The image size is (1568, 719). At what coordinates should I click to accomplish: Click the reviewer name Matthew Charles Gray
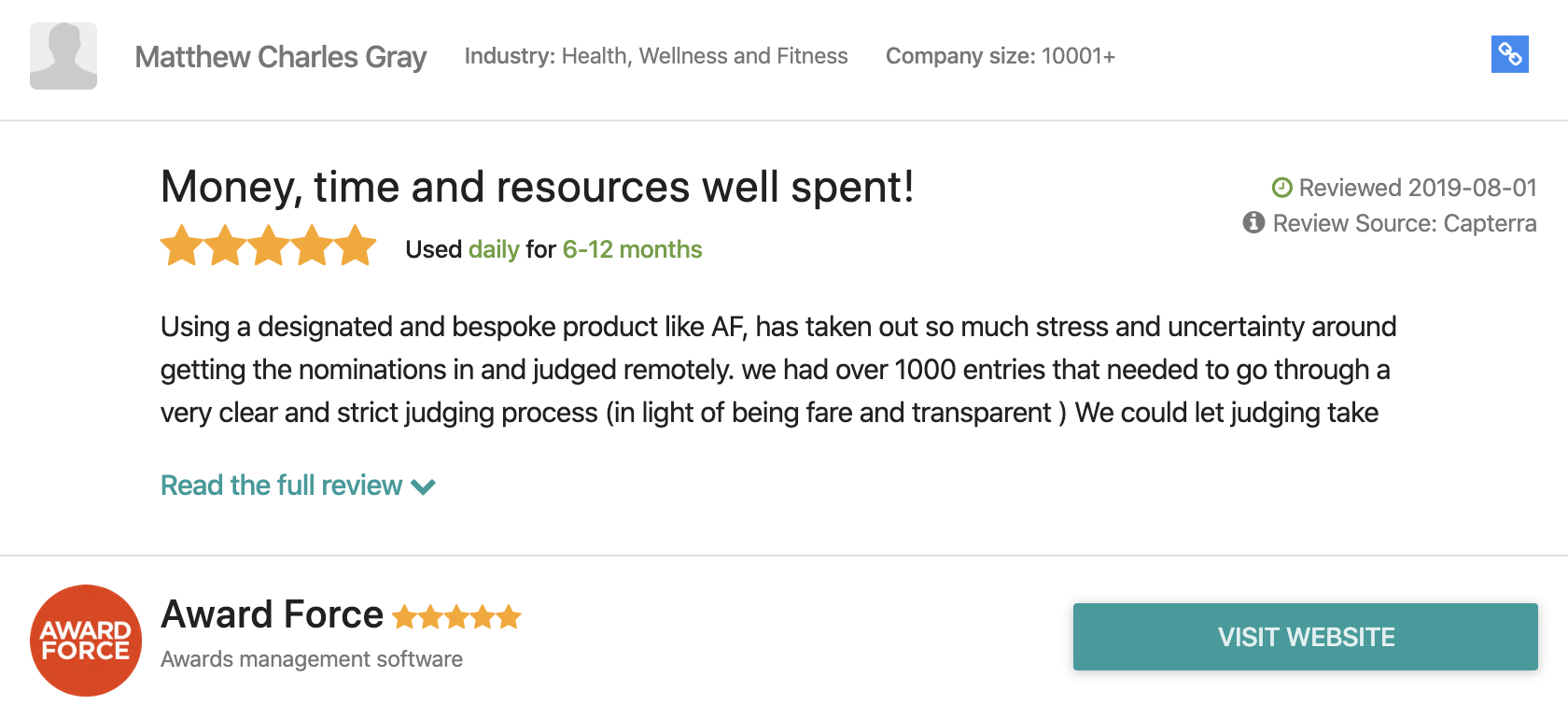[x=280, y=57]
